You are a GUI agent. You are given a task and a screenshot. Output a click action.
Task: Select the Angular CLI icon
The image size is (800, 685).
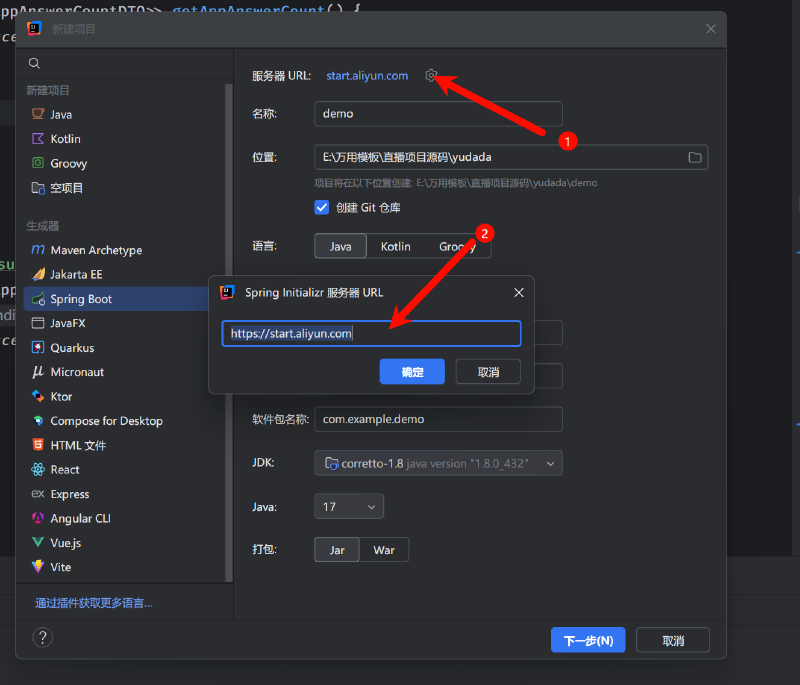pyautogui.click(x=38, y=518)
